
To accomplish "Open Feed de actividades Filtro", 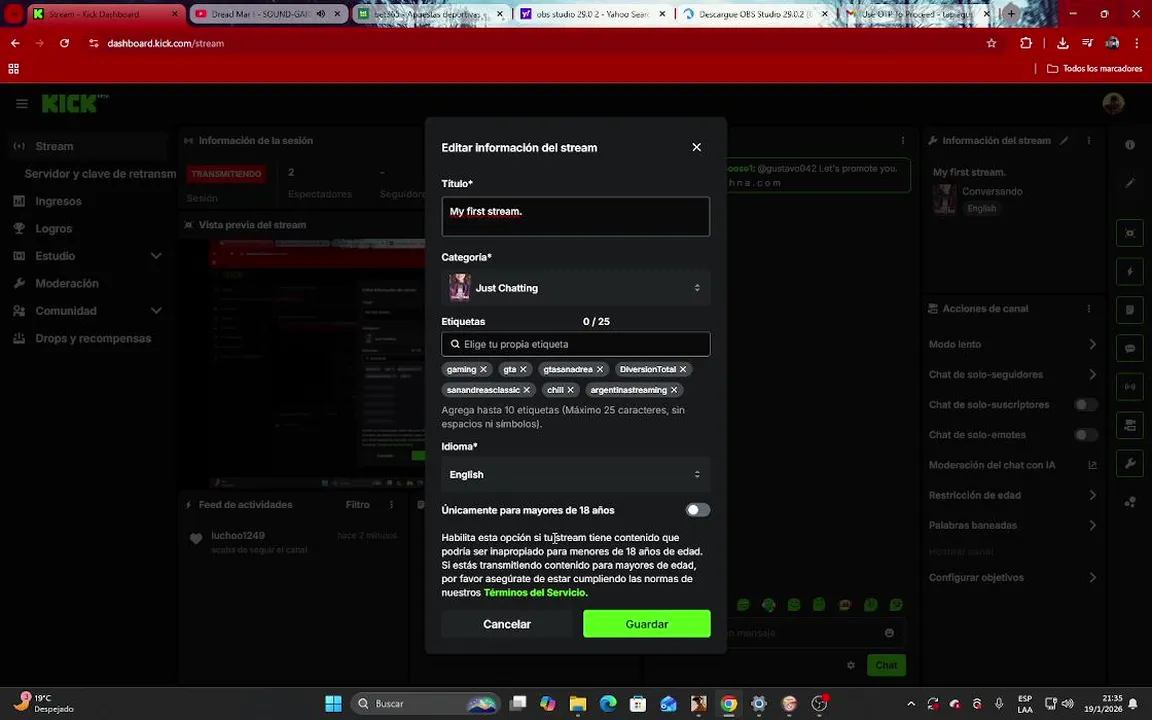I will tap(358, 505).
